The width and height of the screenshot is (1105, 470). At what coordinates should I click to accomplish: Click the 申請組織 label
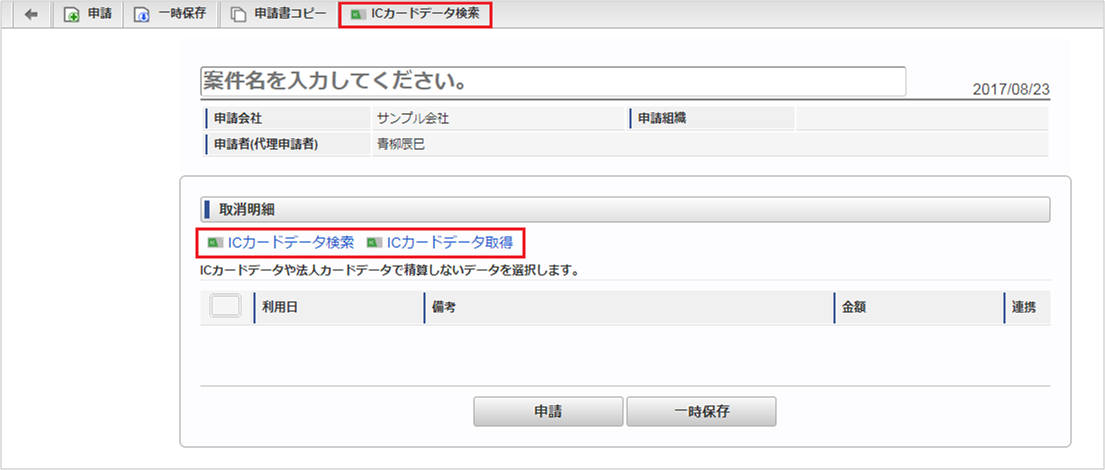click(662, 118)
